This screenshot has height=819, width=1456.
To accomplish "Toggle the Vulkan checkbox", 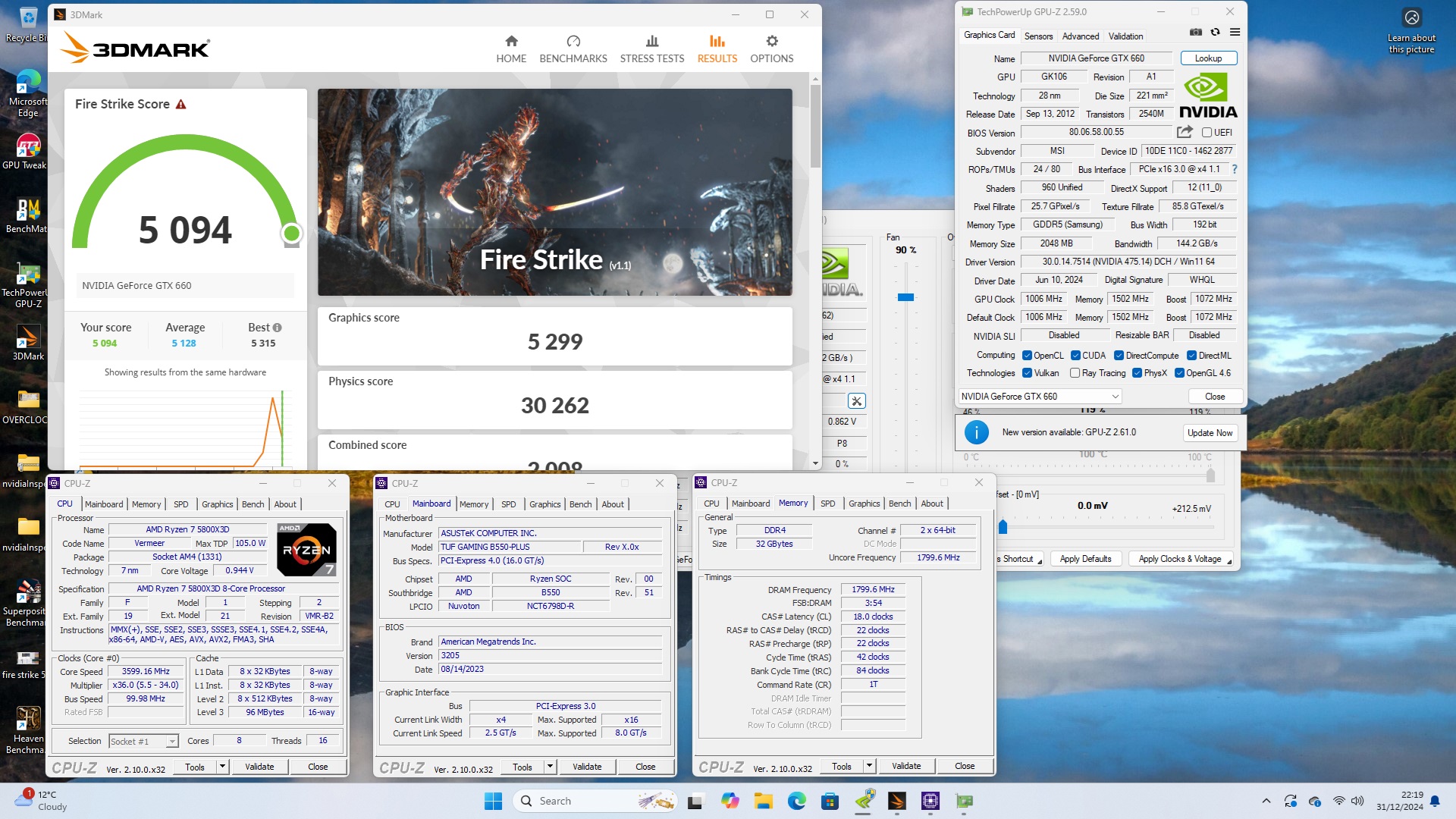I will click(1027, 372).
